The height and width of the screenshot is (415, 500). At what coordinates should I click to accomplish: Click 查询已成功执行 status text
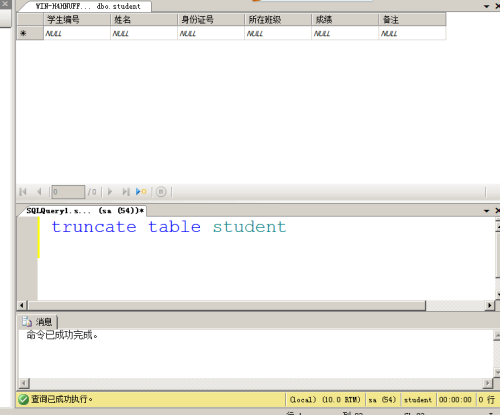tap(62, 399)
